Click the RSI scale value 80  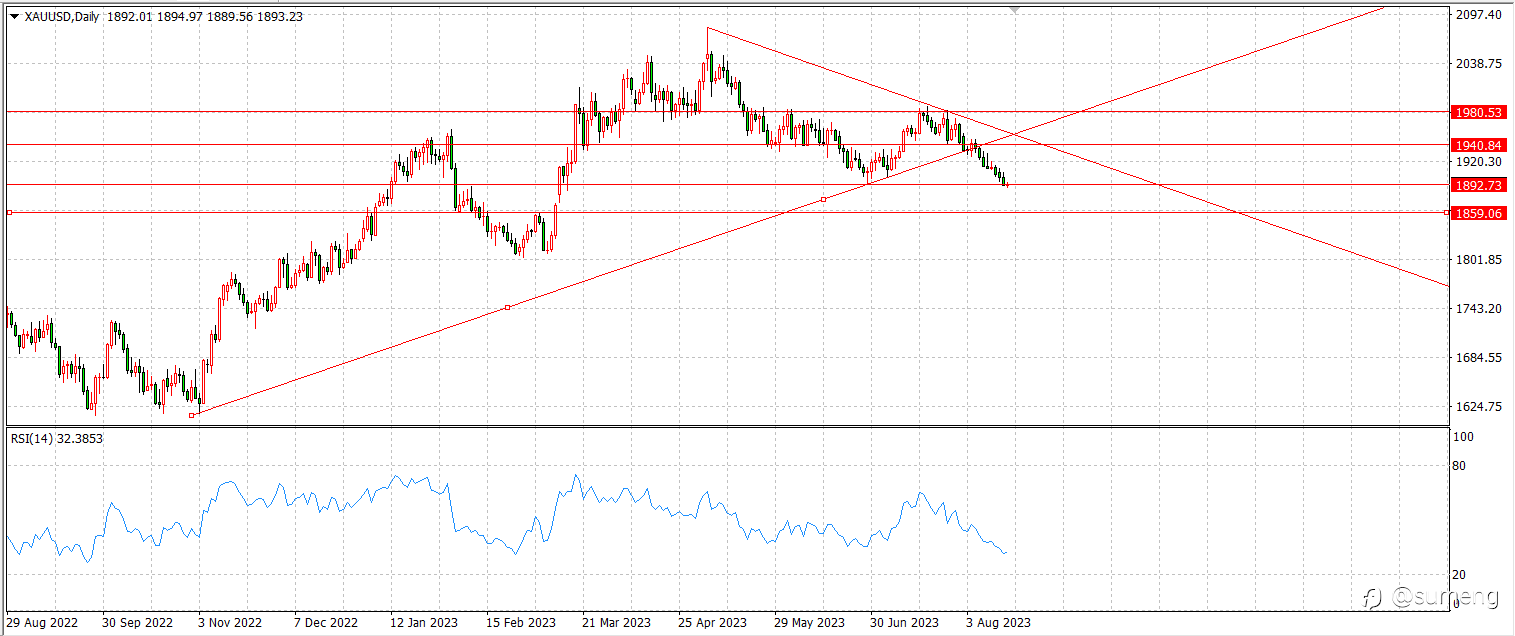[1459, 466]
